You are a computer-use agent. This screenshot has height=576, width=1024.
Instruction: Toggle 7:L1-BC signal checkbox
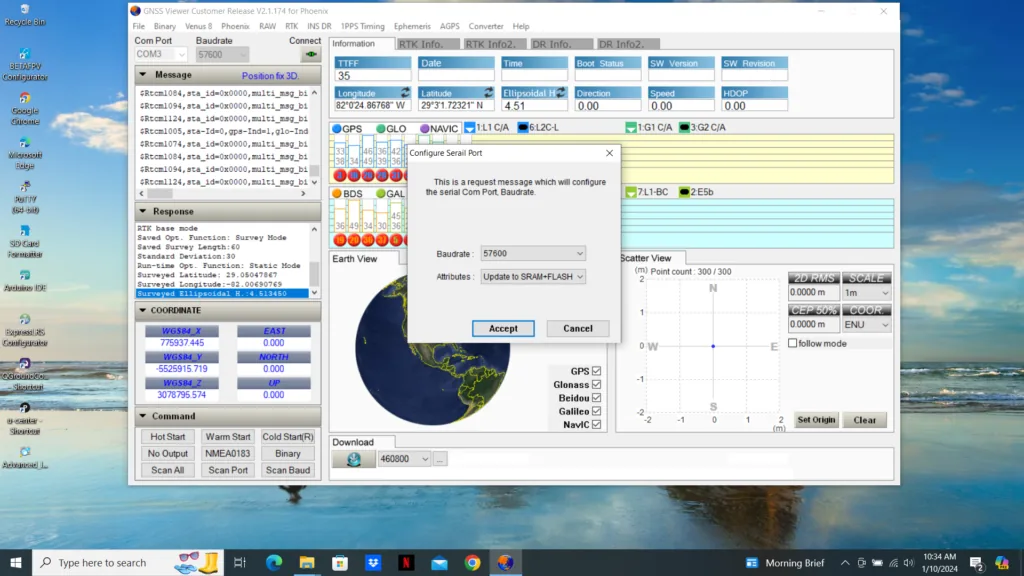(x=631, y=192)
